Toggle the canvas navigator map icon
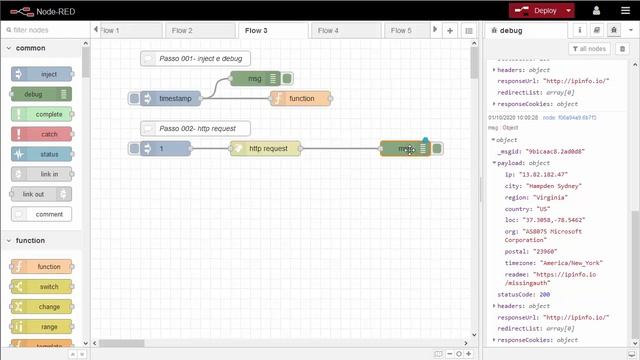Viewport: 640px width, 360px height. 438,354
